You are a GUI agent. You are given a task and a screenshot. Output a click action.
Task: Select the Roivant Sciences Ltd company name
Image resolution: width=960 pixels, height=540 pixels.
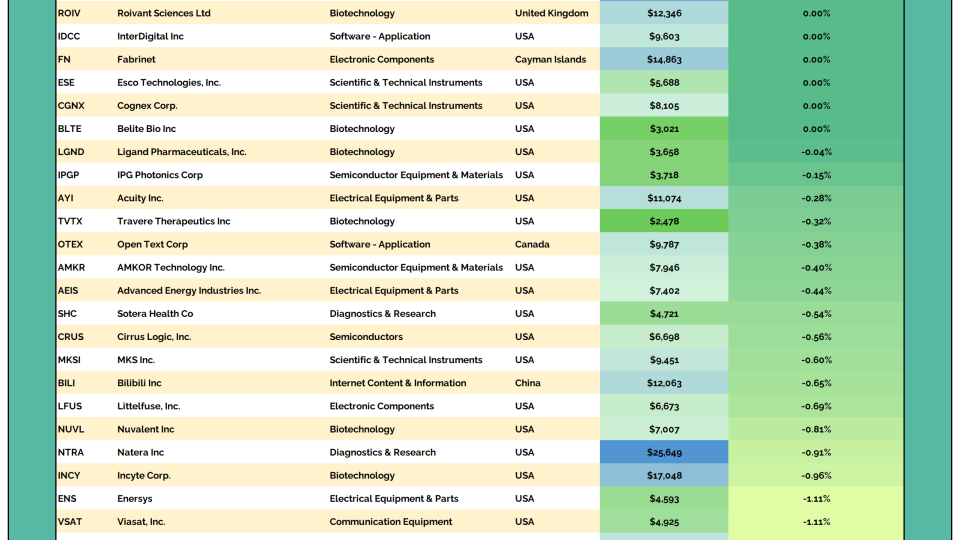coord(164,14)
